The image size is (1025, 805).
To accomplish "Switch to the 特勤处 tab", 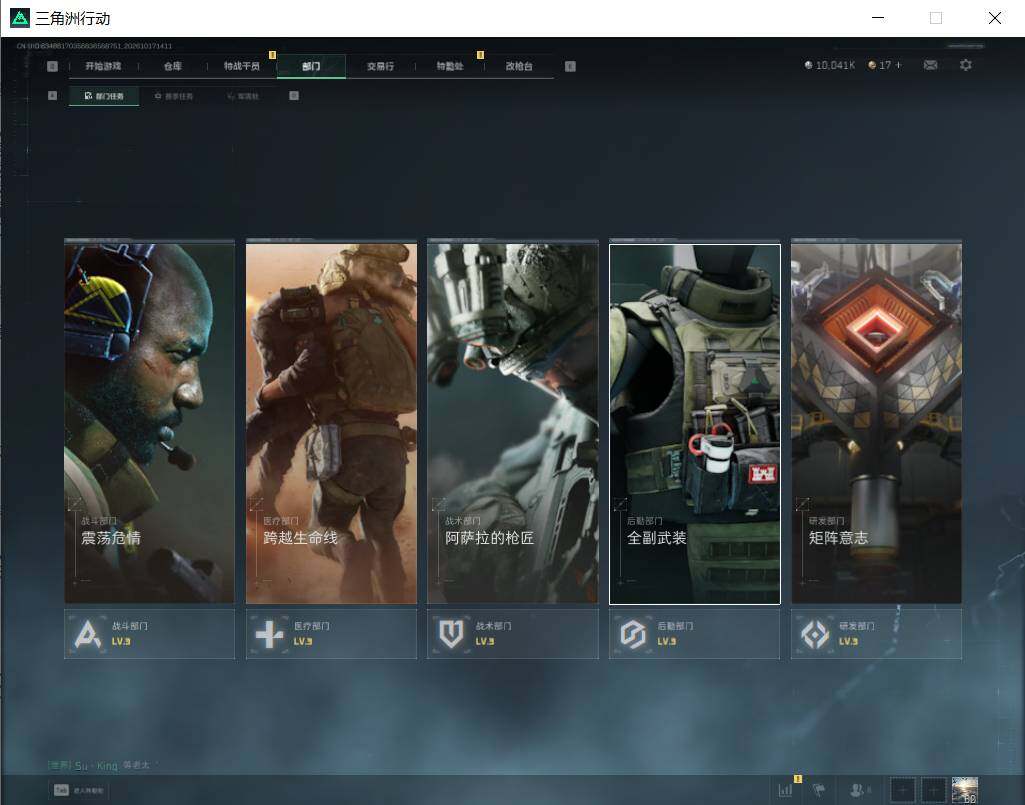I will click(450, 66).
